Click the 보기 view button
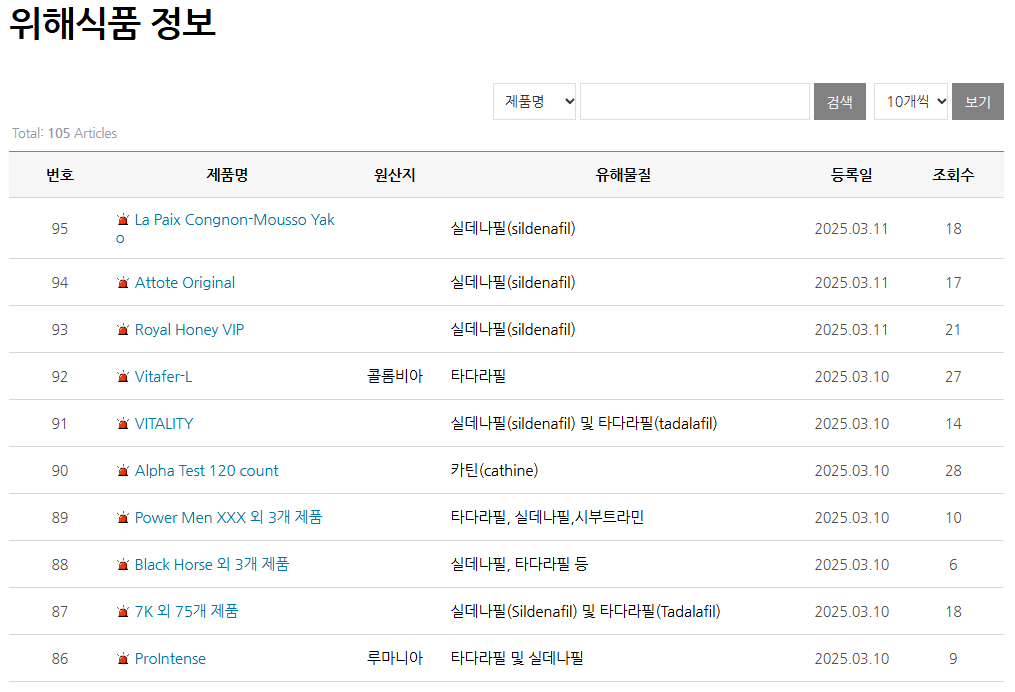This screenshot has width=1015, height=692. [x=977, y=102]
